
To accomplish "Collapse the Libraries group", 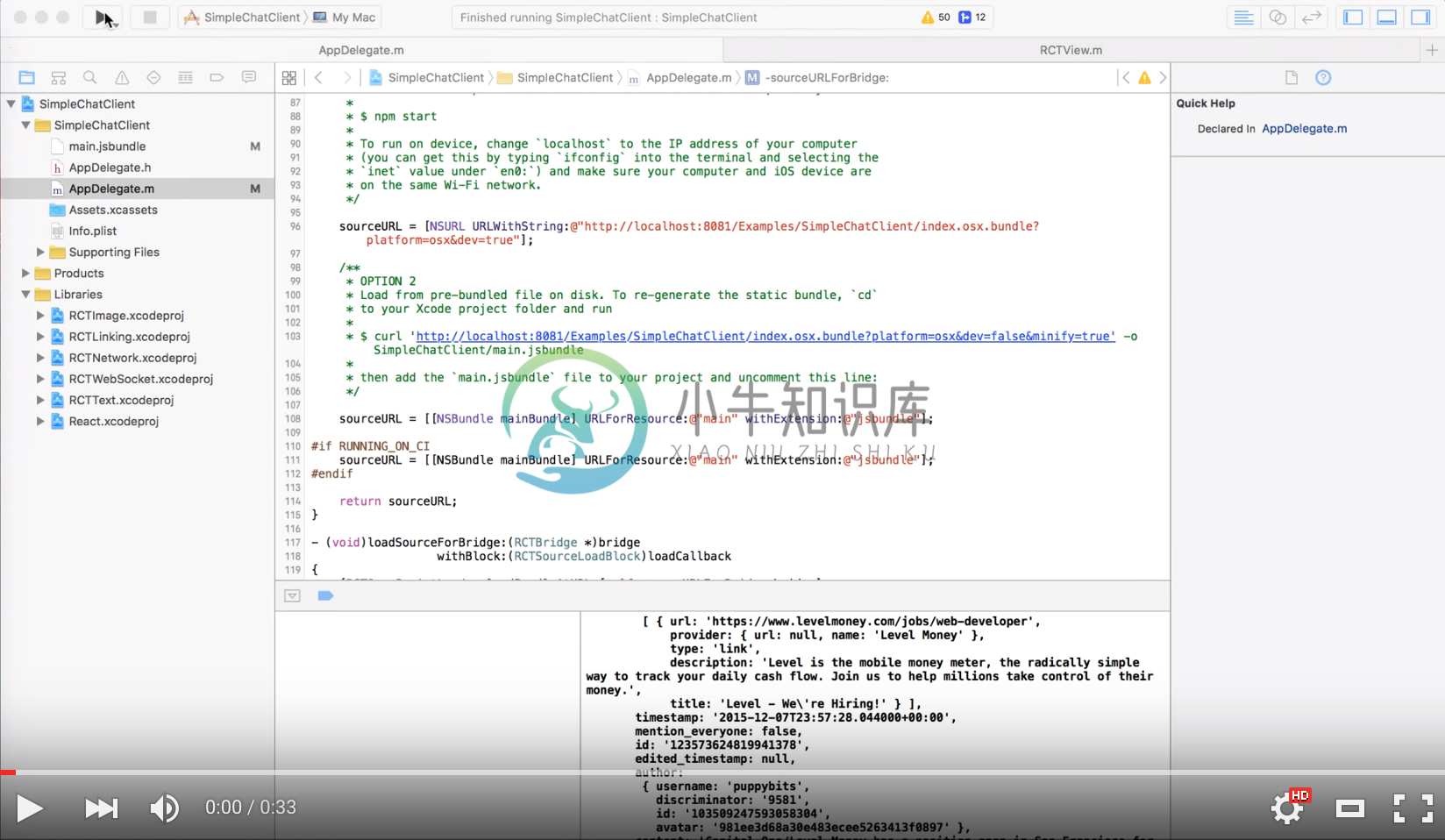I will [x=25, y=295].
